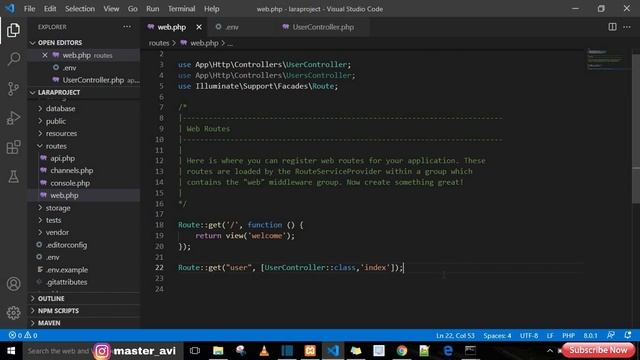Close web.php in Open Editors list
Screen dimensions: 640x360
[x=44, y=55]
